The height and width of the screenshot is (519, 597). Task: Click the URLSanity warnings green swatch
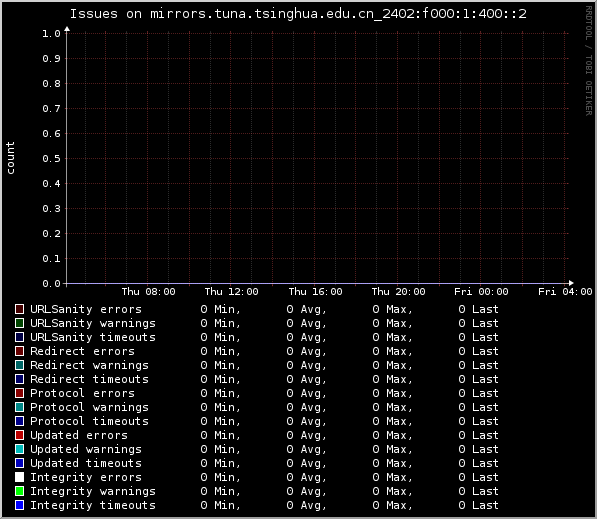(19, 323)
